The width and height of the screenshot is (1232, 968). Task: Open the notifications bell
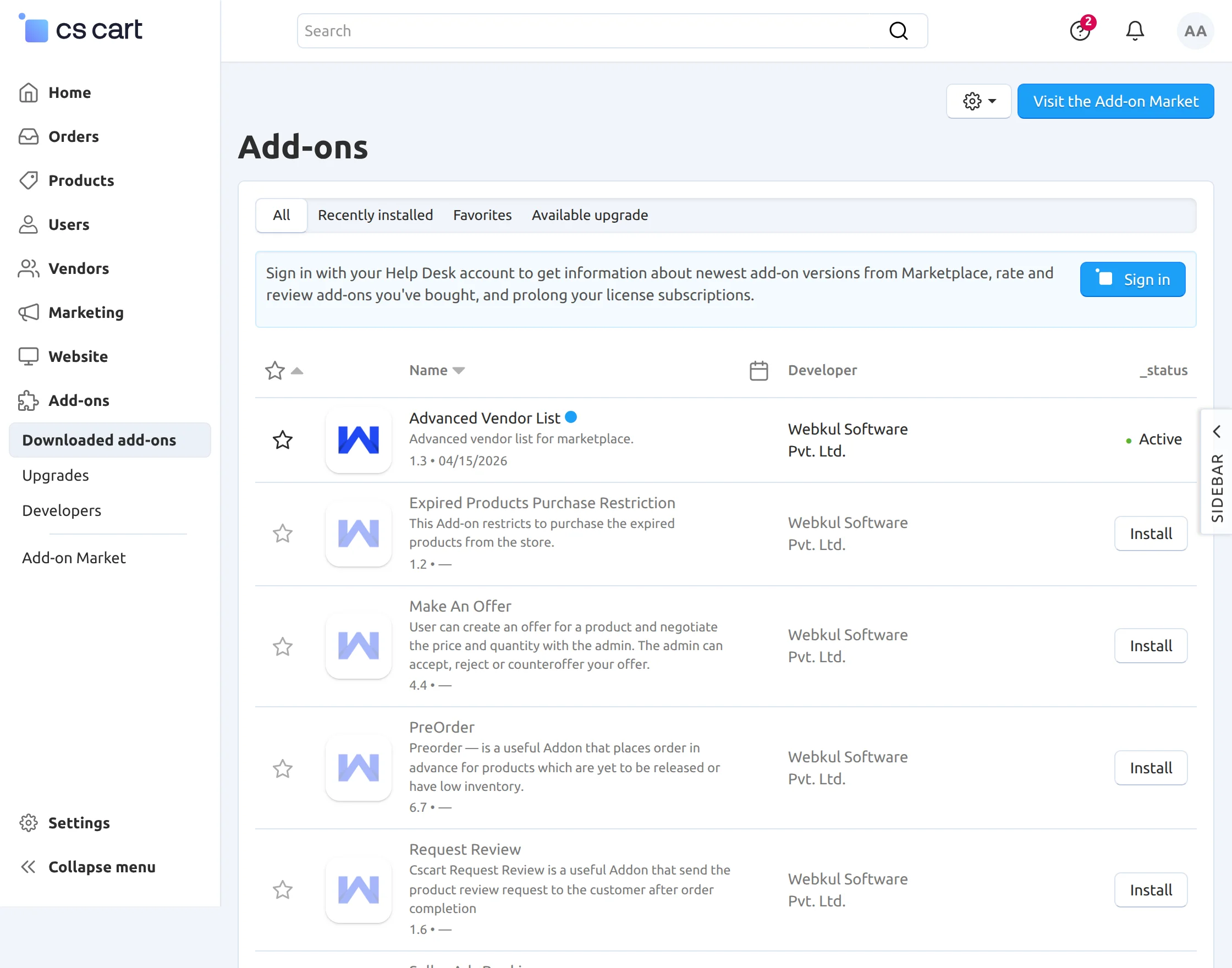pyautogui.click(x=1135, y=31)
